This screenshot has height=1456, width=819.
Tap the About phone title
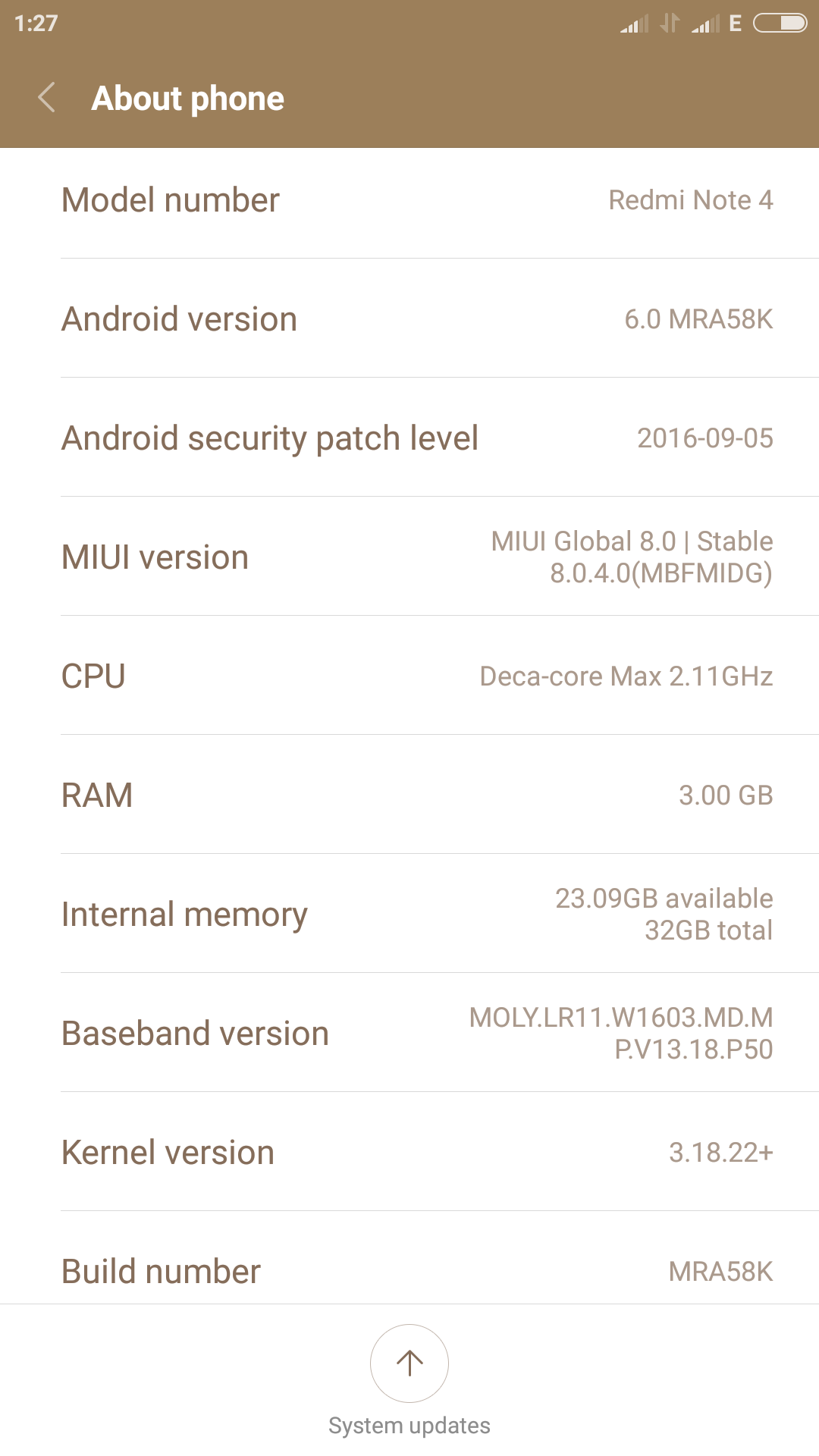coord(188,99)
